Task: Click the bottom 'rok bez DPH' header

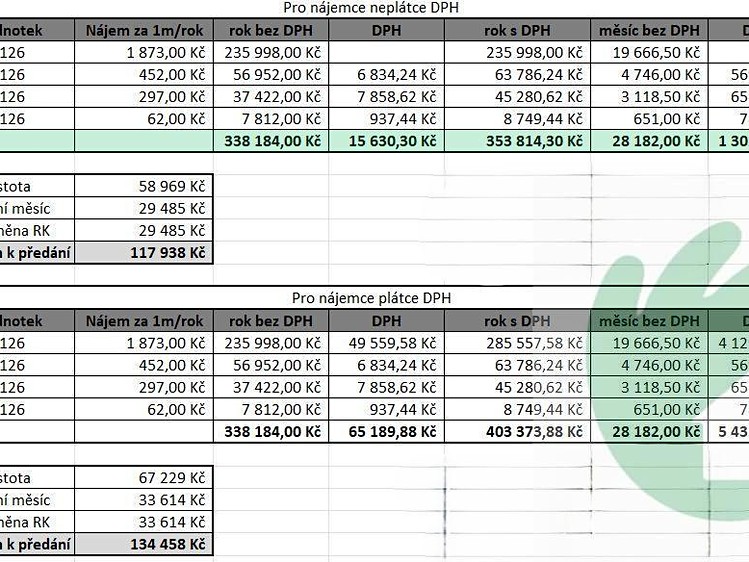Action: pyautogui.click(x=271, y=321)
